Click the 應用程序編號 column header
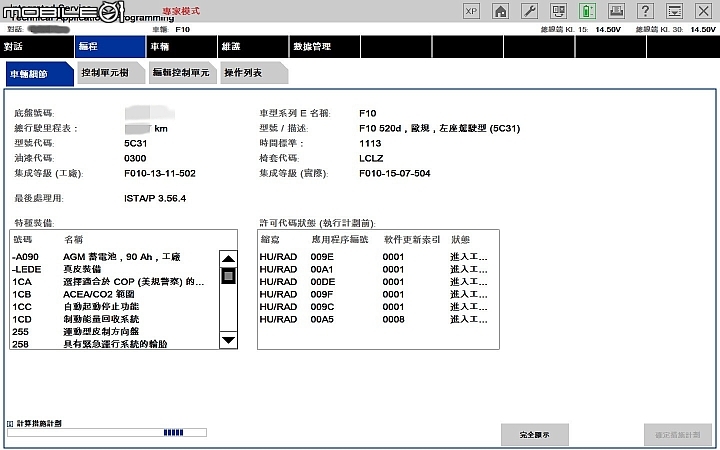Viewport: 720px width, 450px height. (340, 239)
